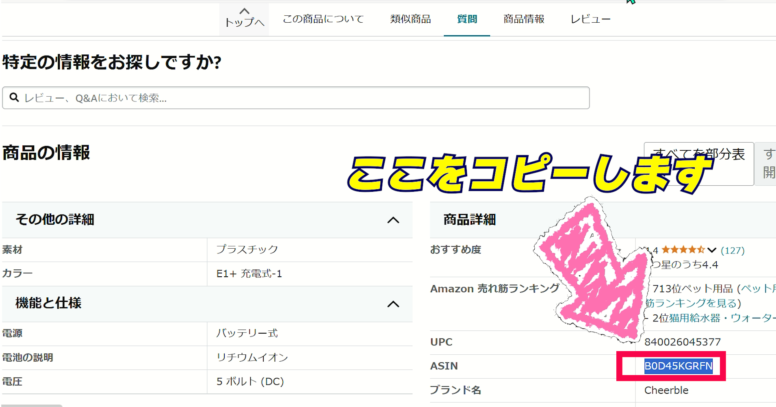Click the 筋ランキングを見る link
The width and height of the screenshot is (776, 407).
[x=690, y=303]
